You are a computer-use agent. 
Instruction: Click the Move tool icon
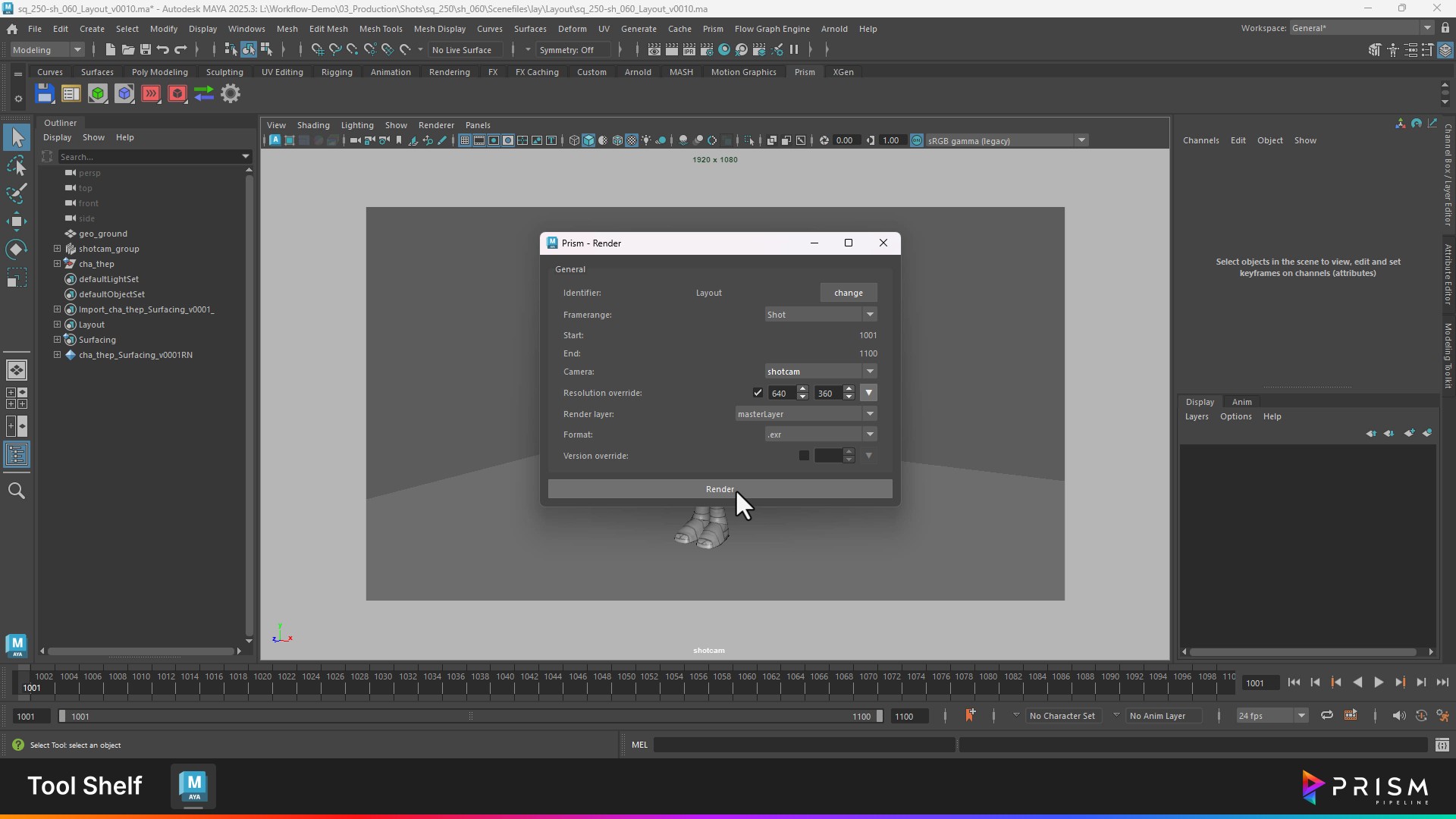(17, 221)
